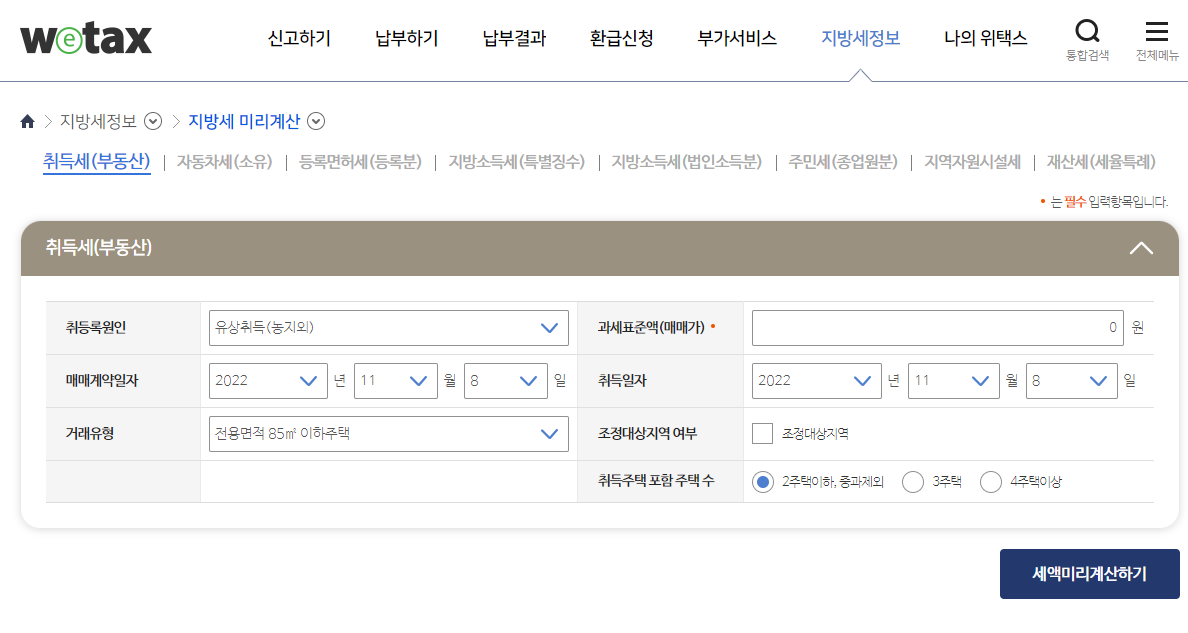Open the 매매계약일자 year dropdown

(268, 380)
